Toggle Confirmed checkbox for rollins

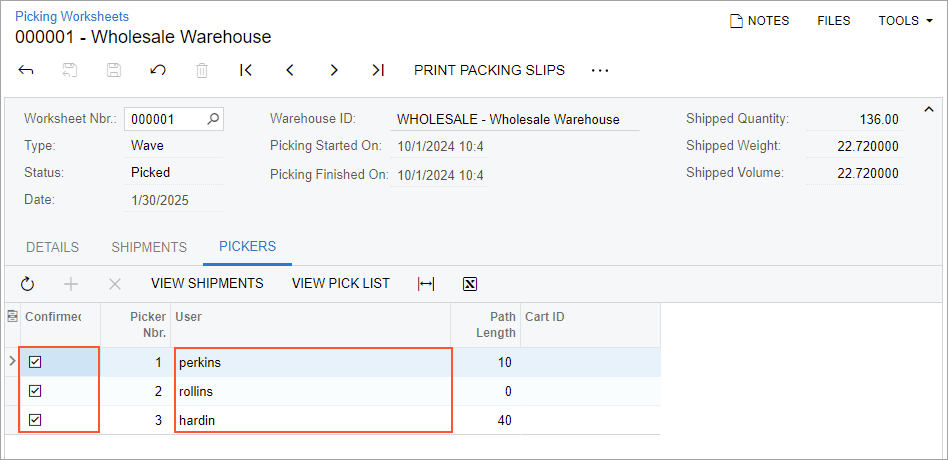(x=35, y=391)
